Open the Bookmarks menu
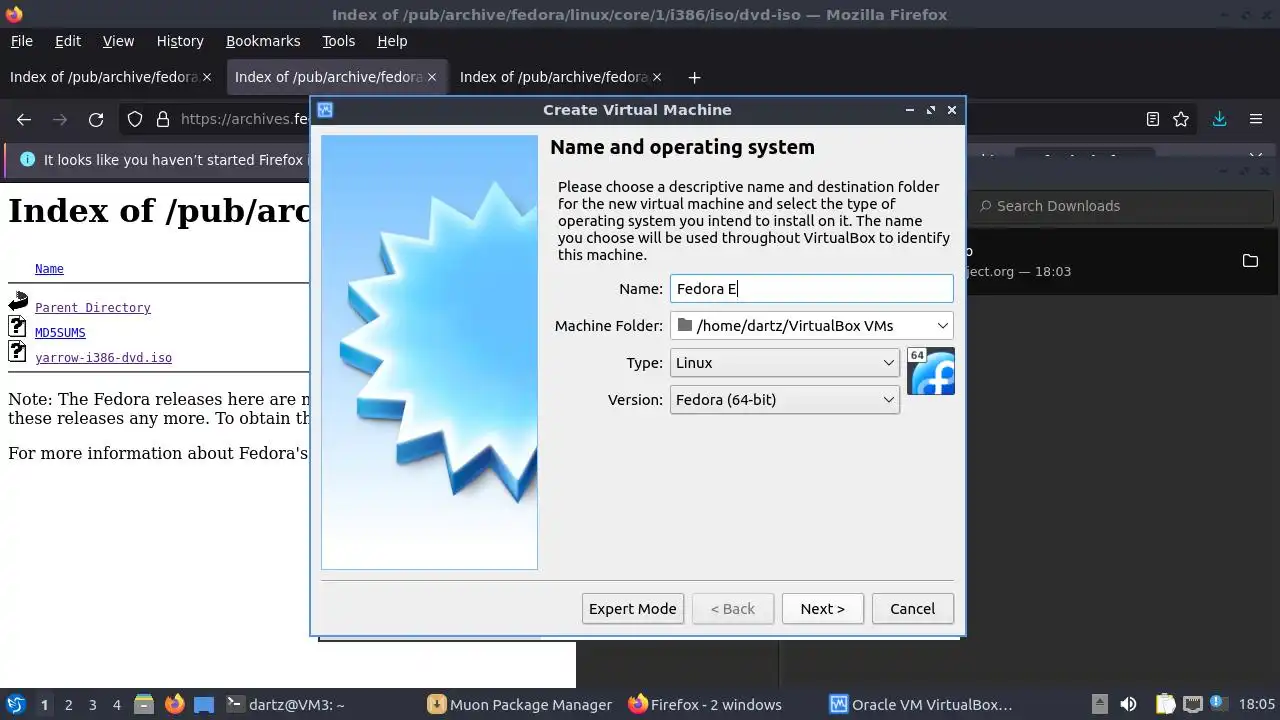 [263, 41]
